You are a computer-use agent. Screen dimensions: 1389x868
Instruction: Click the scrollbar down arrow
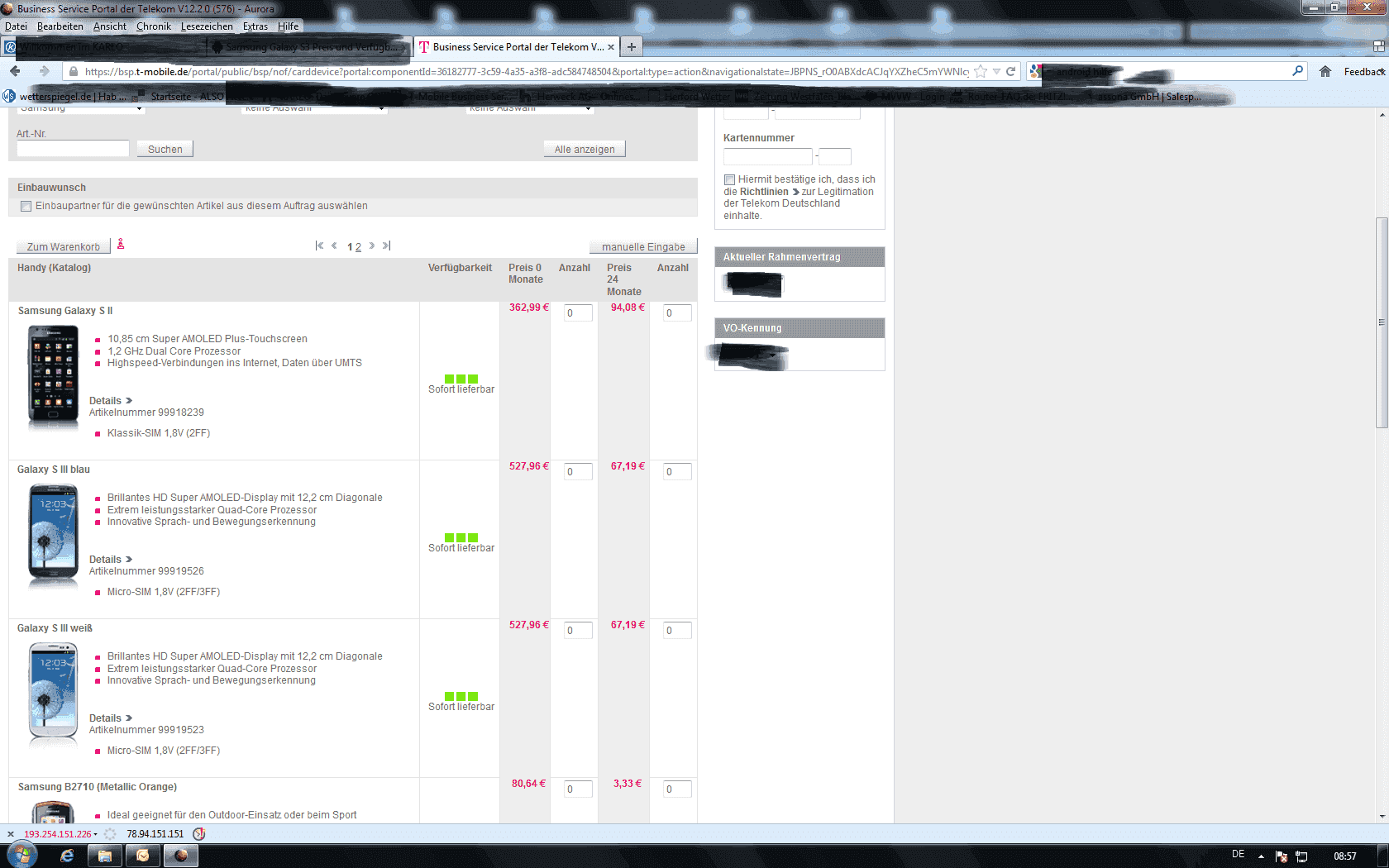(1382, 817)
